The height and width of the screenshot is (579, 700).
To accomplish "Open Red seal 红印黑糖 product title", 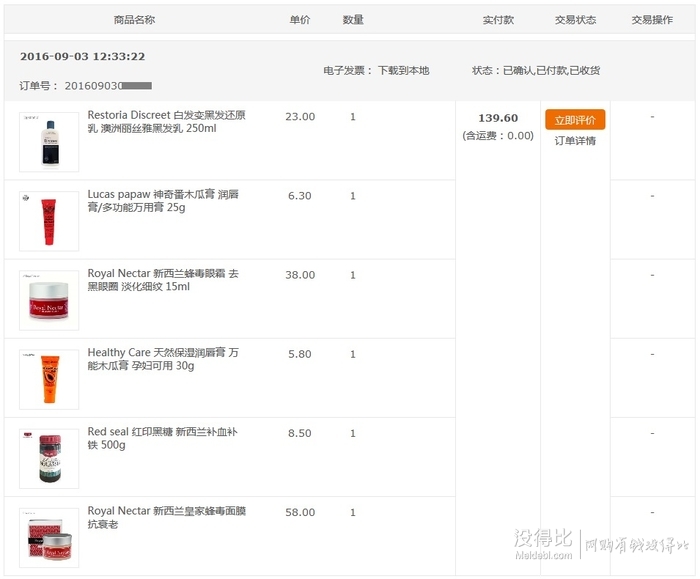I will [162, 438].
